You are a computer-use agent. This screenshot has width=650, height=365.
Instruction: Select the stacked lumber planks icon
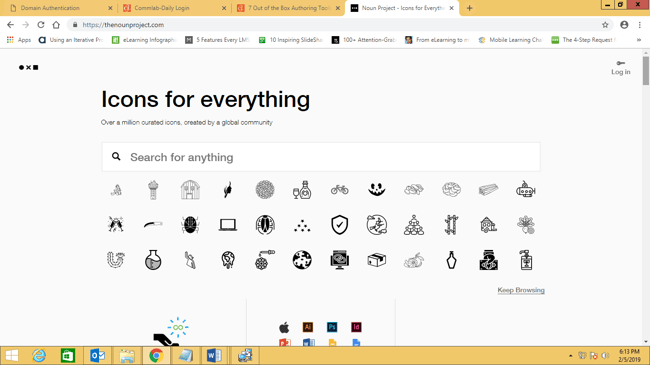489,190
